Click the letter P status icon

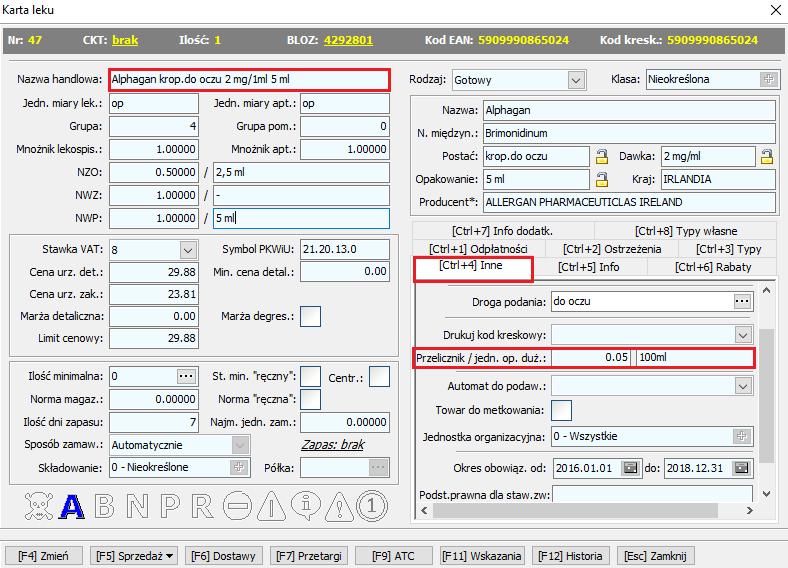pyautogui.click(x=170, y=506)
